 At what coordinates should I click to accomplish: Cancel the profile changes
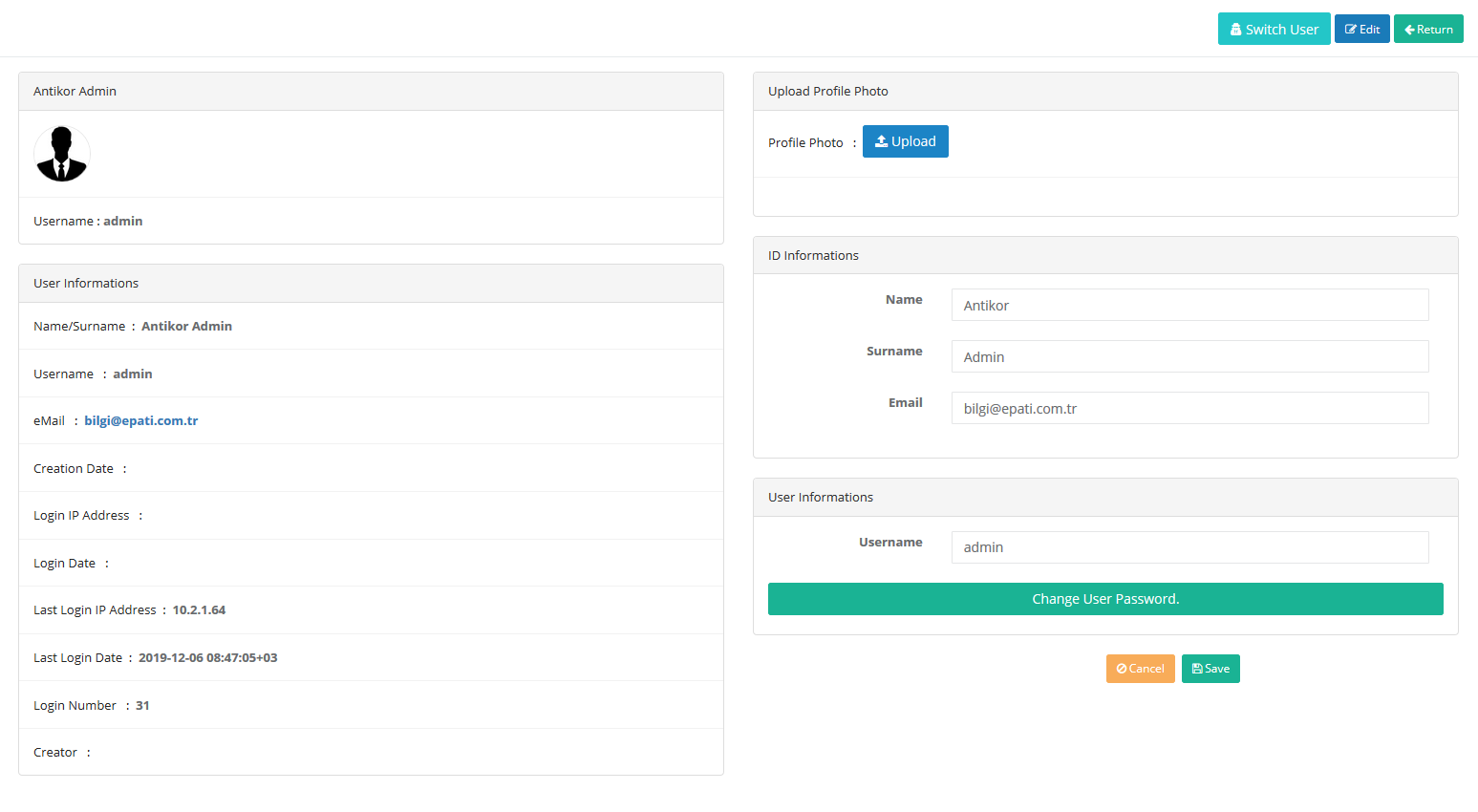[x=1140, y=669]
